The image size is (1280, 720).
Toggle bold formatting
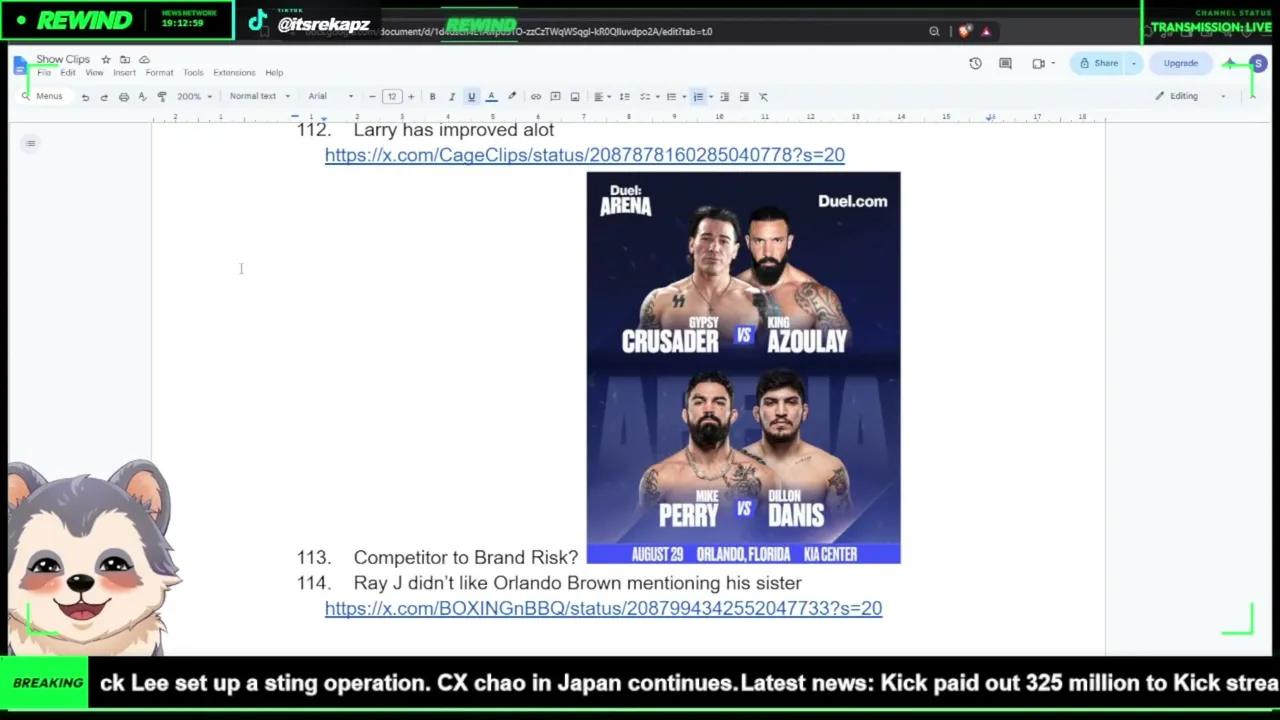[x=432, y=97]
